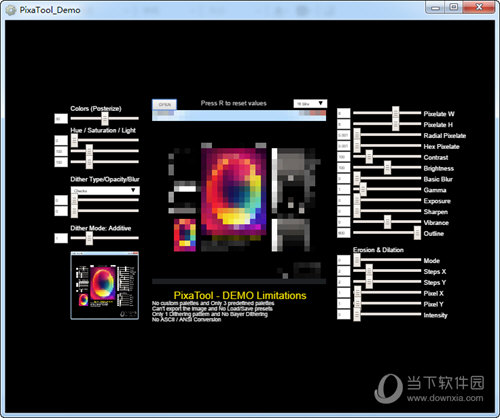Click the large pixelated color preview image
Image resolution: width=500 pixels, height=418 pixels.
click(x=234, y=192)
